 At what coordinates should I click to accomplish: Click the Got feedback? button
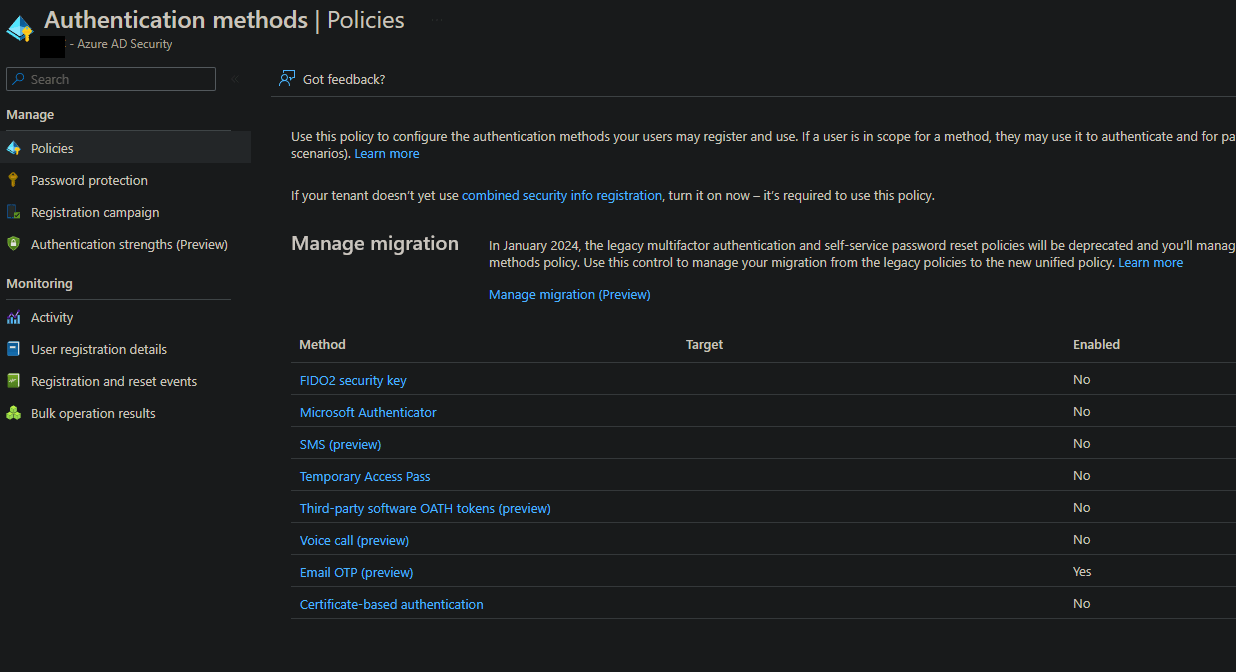coord(332,79)
